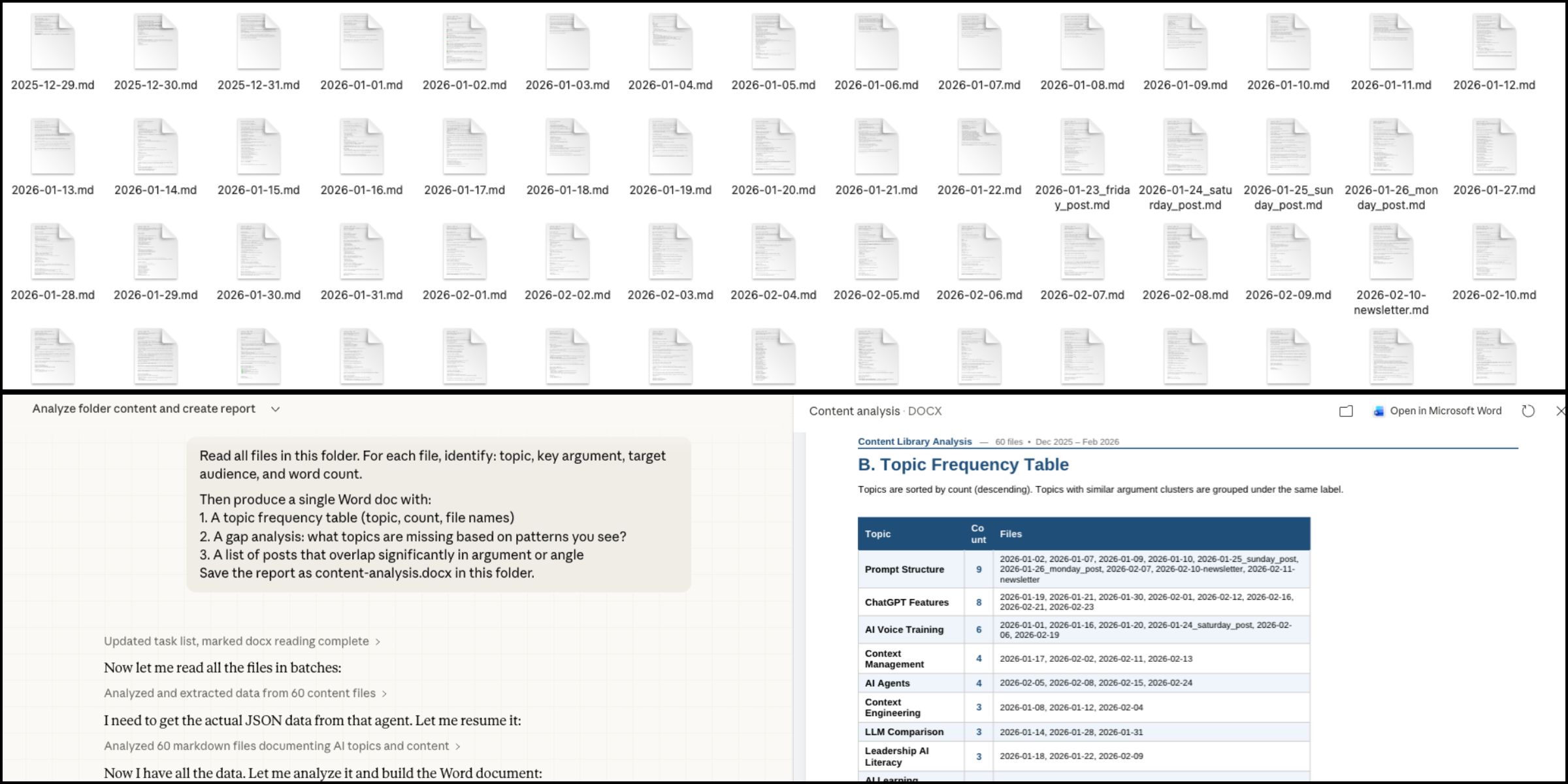Click the Topic column header
The image size is (1568, 784).
coord(877,534)
